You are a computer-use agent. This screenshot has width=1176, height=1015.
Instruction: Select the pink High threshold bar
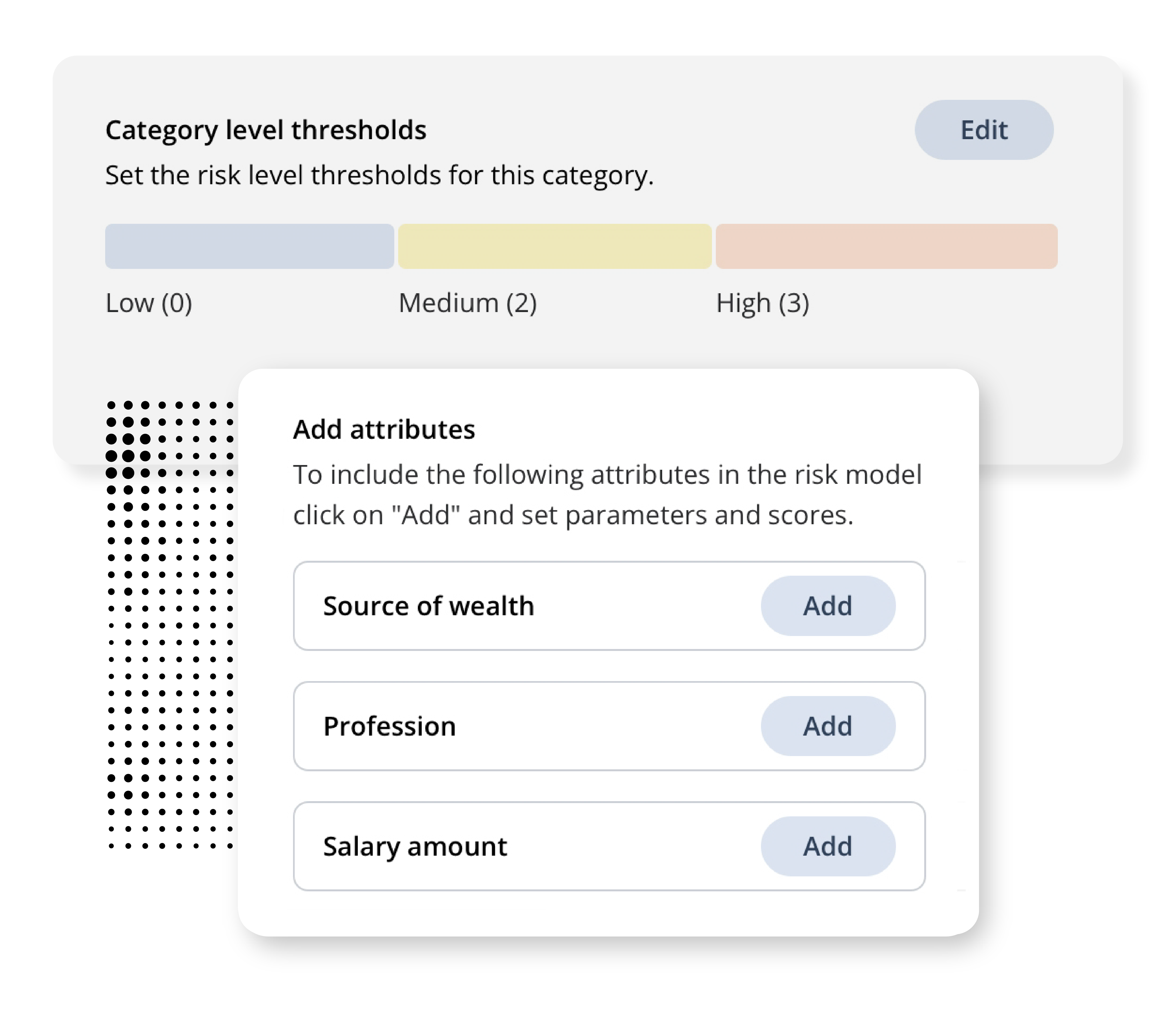[887, 246]
